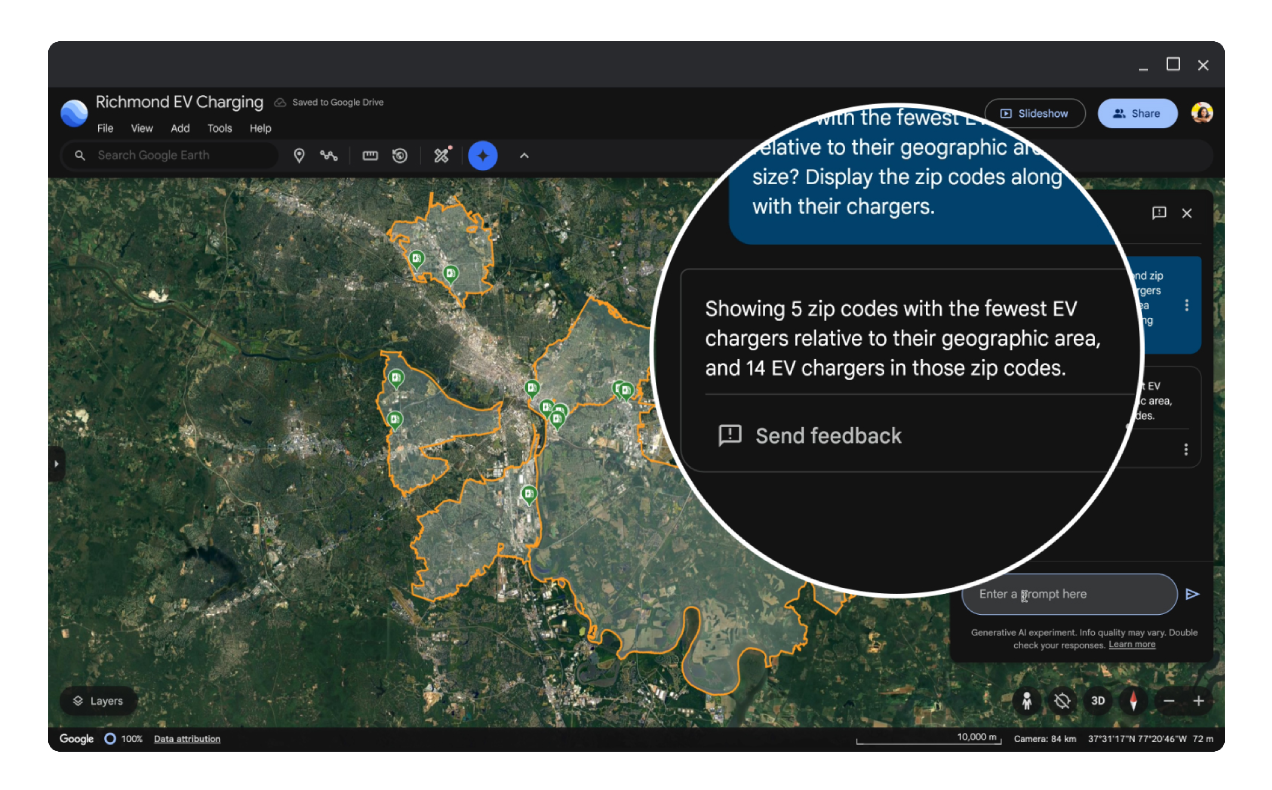Focus the Search Google Earth field
Image resolution: width=1272 pixels, height=790 pixels.
pos(170,155)
